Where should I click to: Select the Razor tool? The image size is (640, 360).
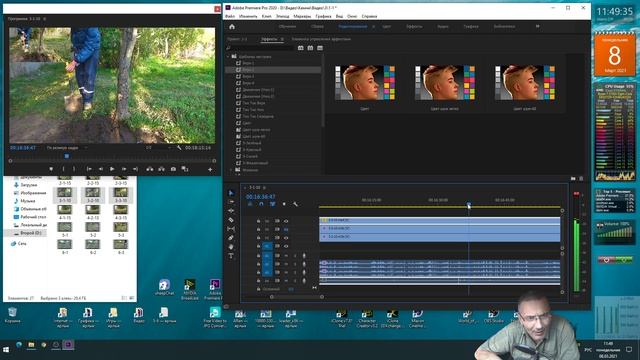pyautogui.click(x=231, y=220)
